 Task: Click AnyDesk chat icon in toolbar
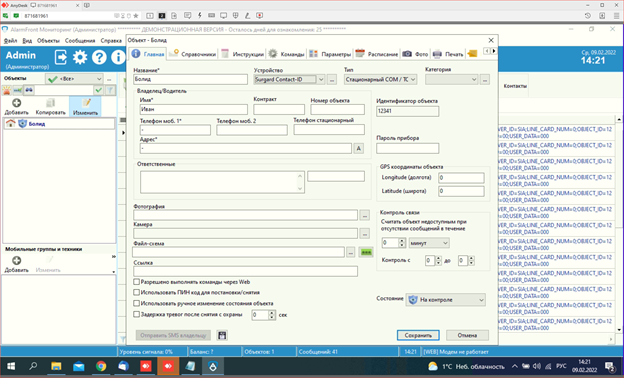(x=187, y=16)
